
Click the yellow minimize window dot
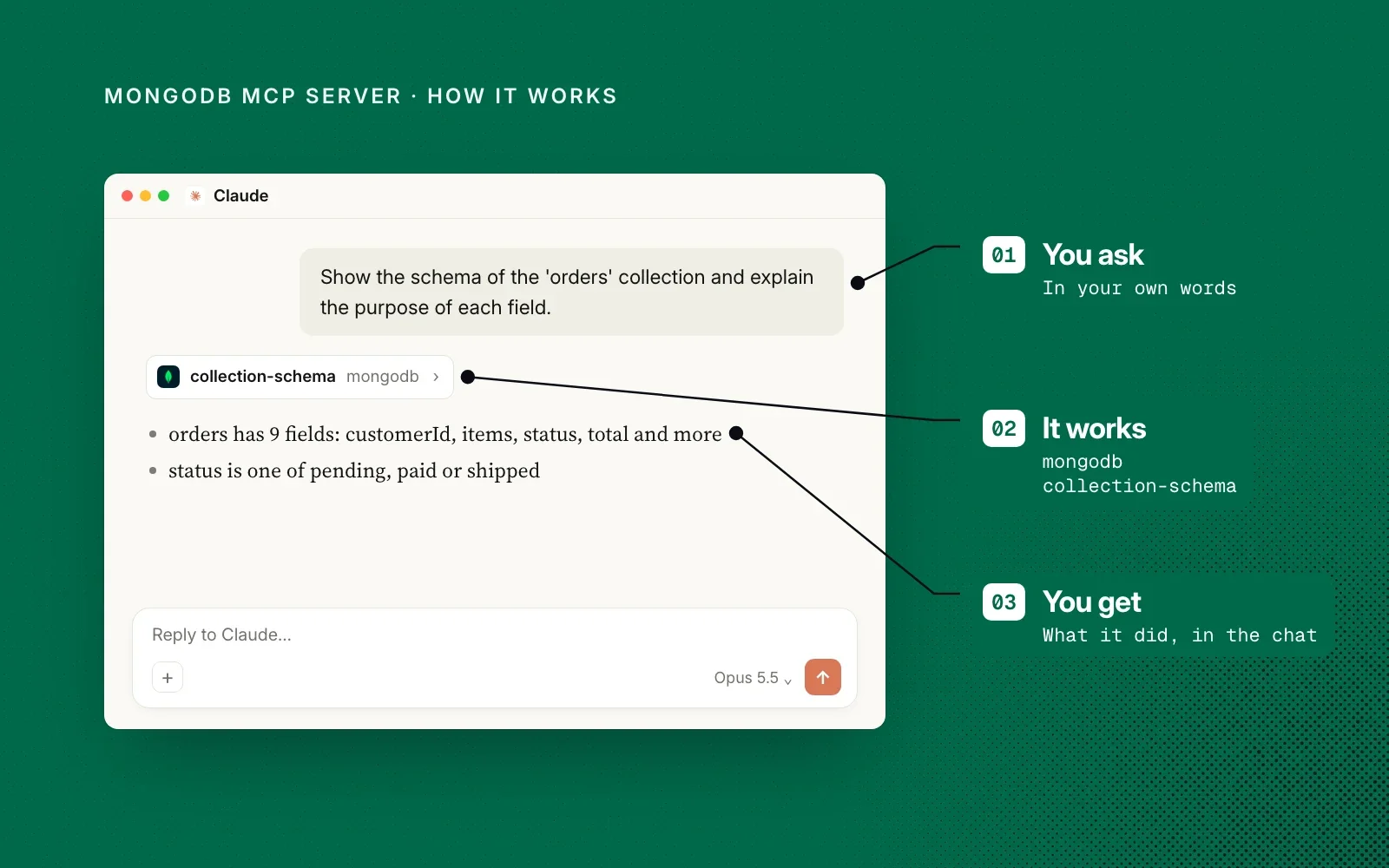(145, 196)
